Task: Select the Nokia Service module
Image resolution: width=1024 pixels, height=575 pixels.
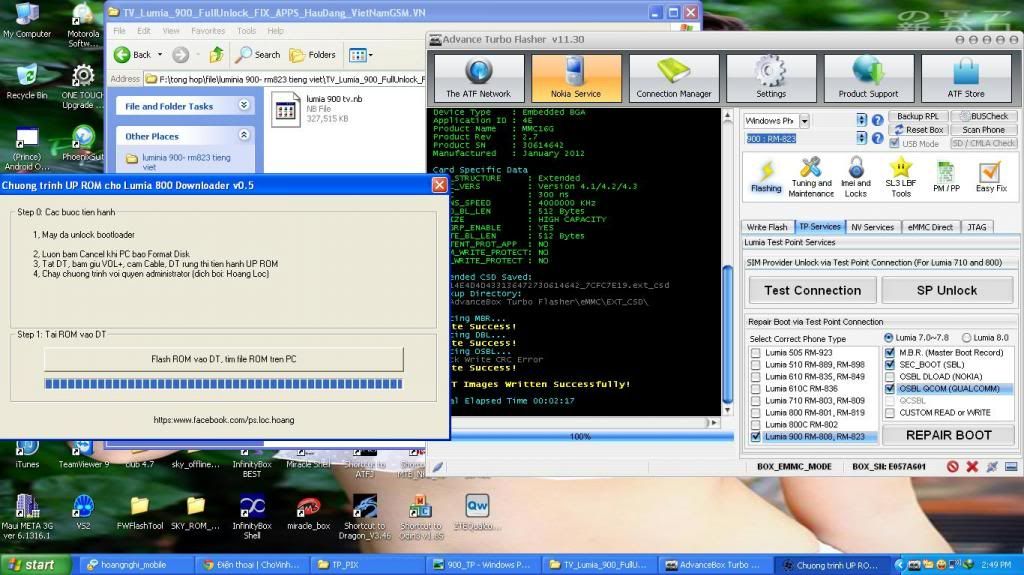Action: click(576, 78)
